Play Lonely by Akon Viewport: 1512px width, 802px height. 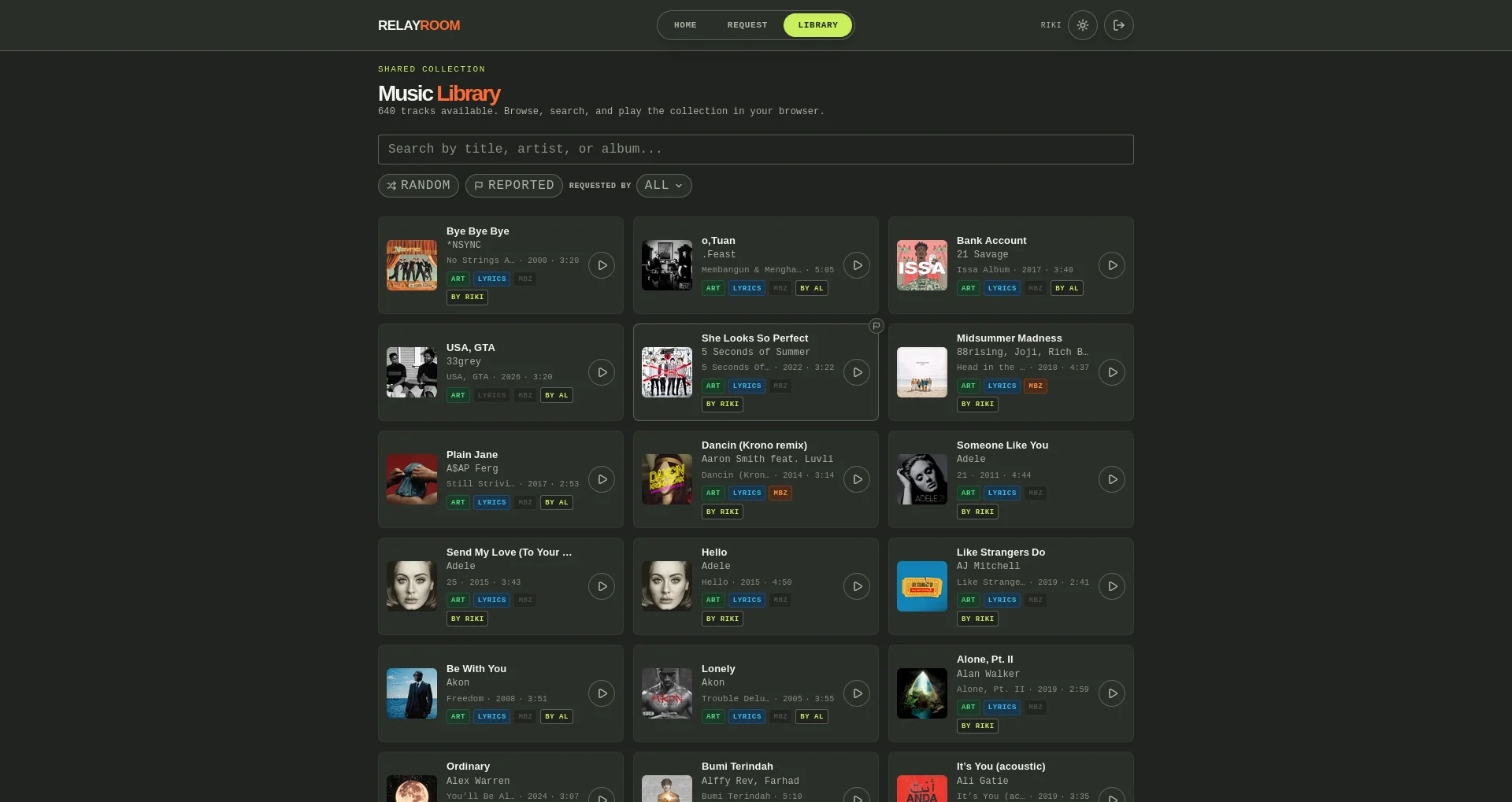tap(857, 693)
